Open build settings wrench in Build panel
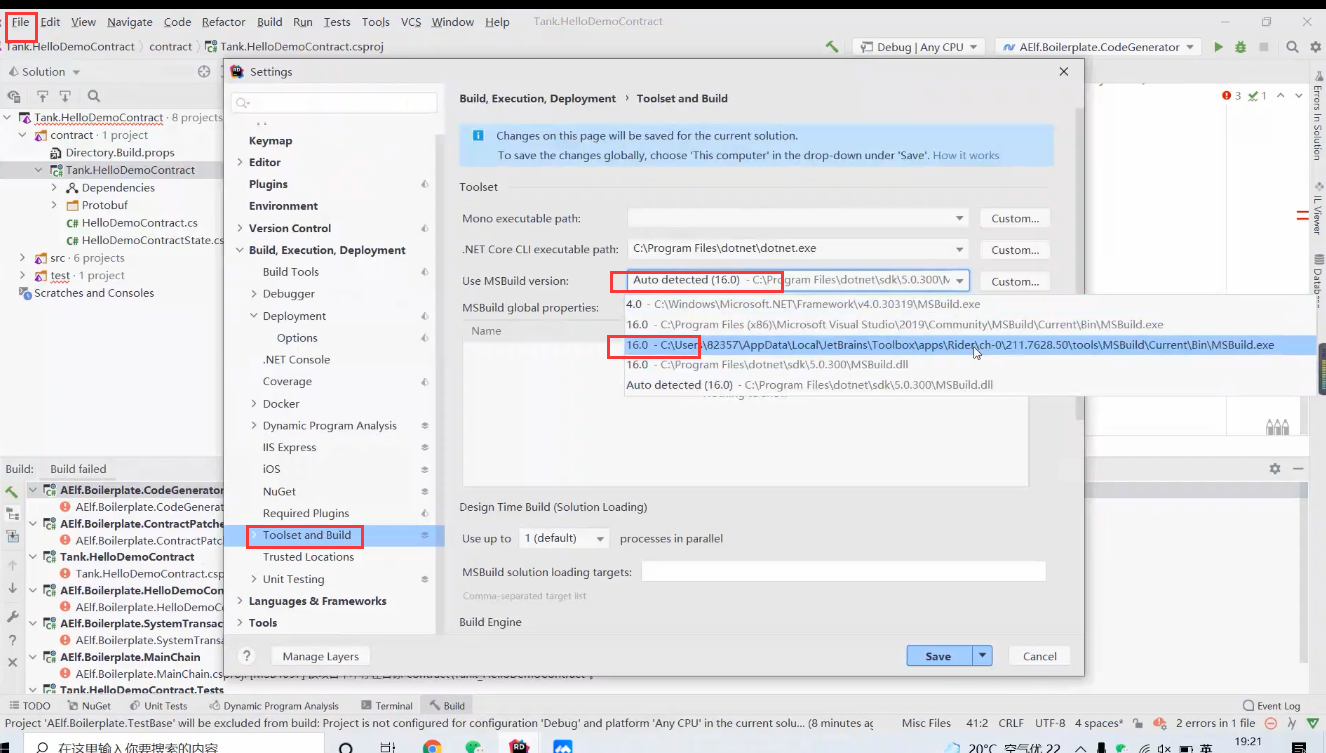The image size is (1326, 753). 12,616
